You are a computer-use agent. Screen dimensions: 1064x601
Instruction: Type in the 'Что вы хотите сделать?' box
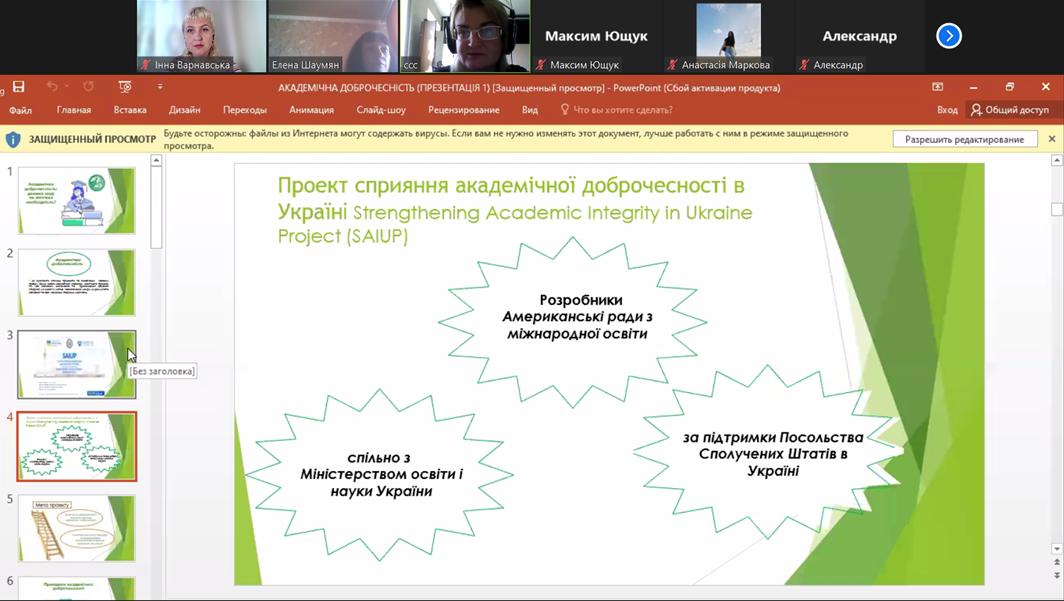[x=623, y=110]
